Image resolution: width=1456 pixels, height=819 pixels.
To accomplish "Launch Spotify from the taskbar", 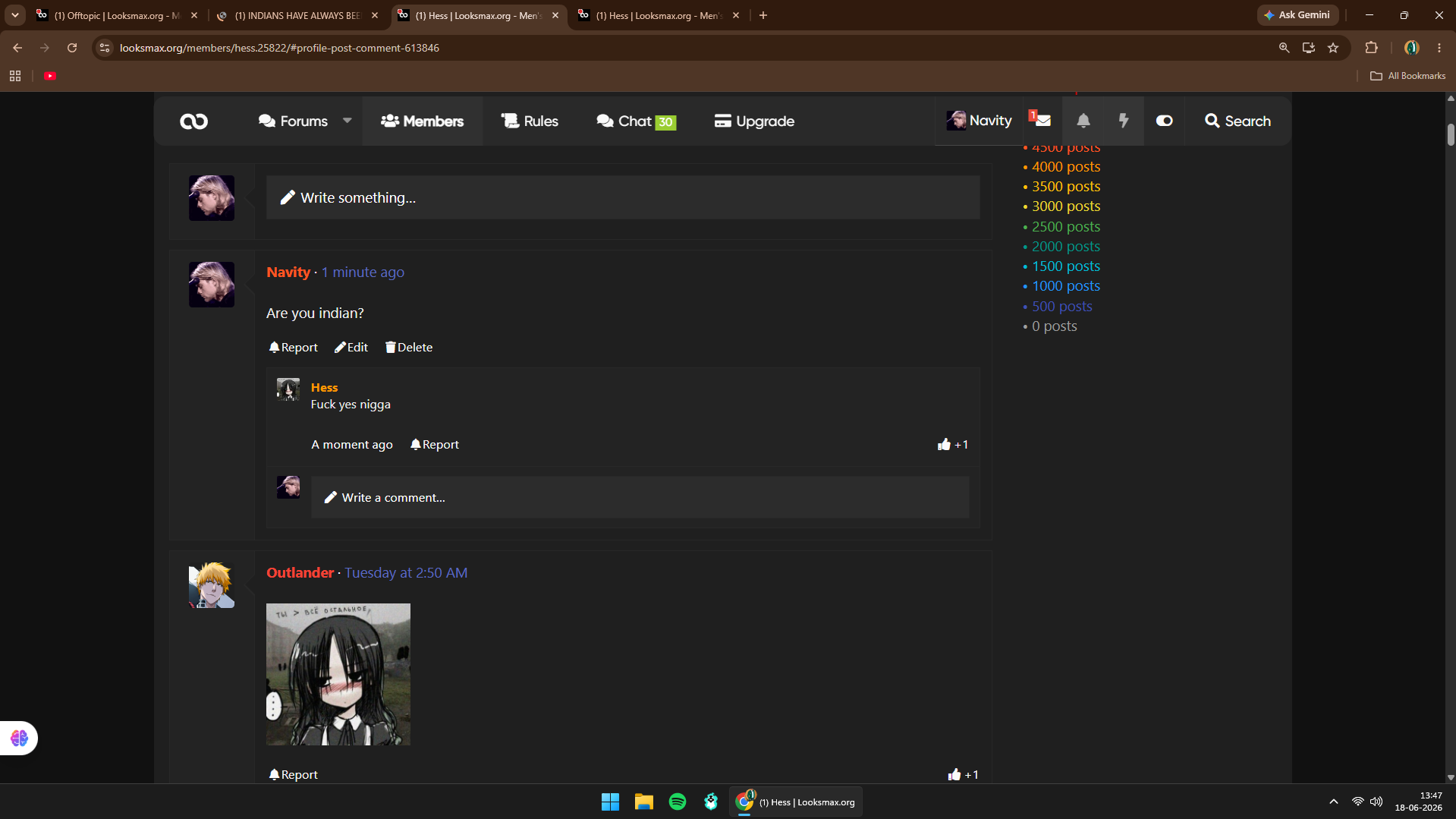I will pyautogui.click(x=678, y=802).
